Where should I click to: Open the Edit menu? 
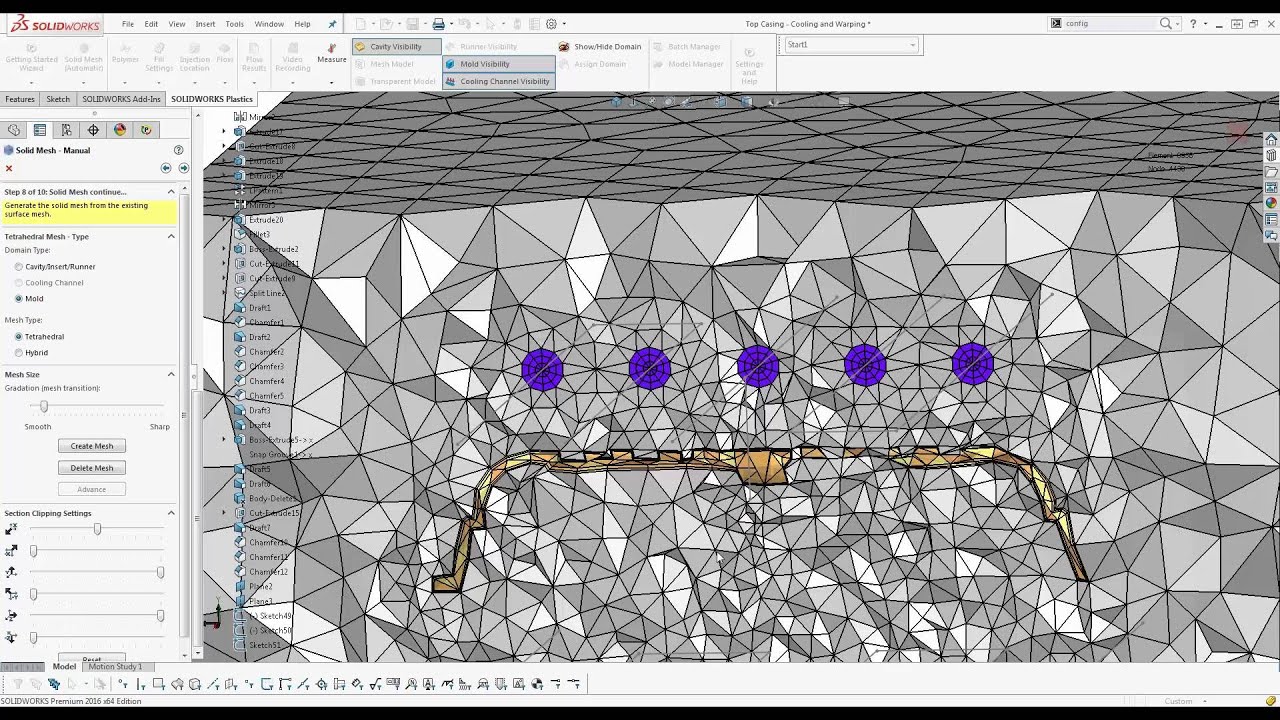[x=151, y=24]
